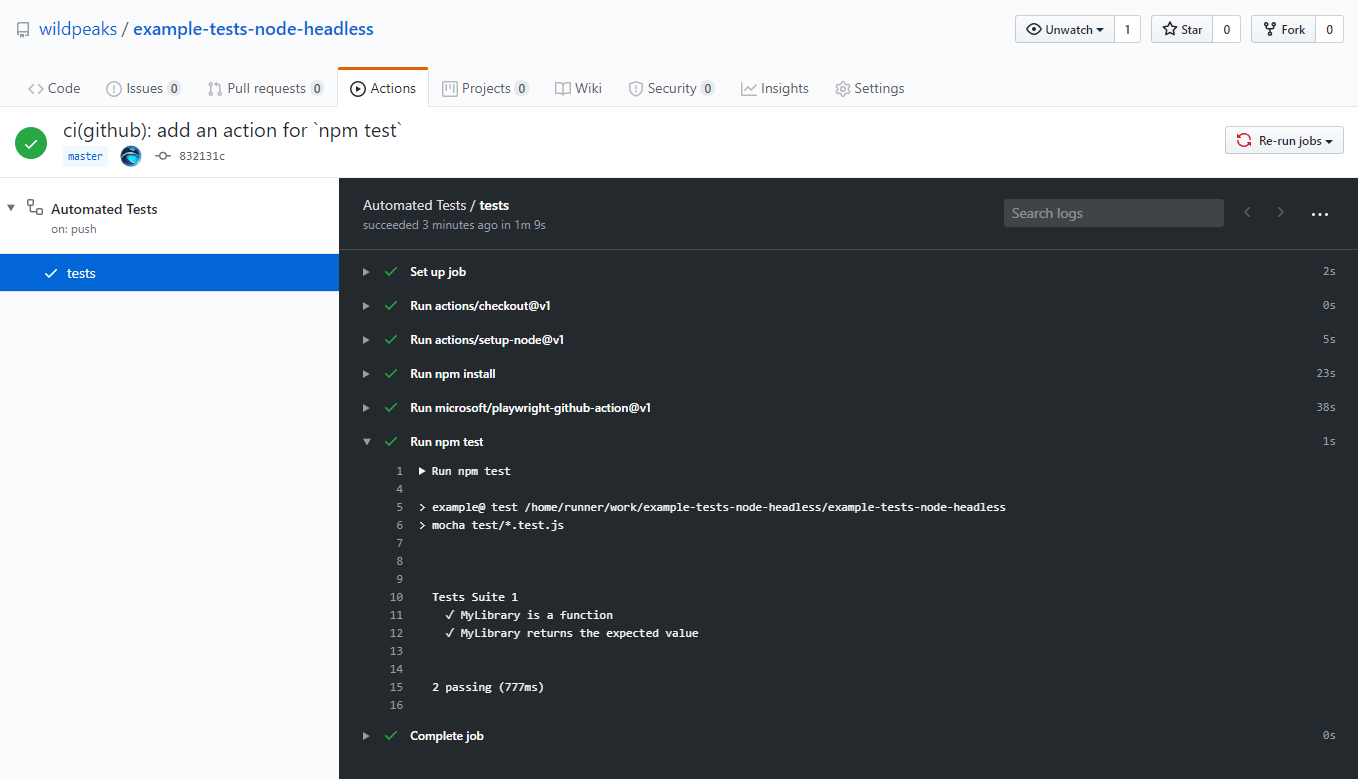Open the Unwatch dropdown

click(x=1064, y=29)
